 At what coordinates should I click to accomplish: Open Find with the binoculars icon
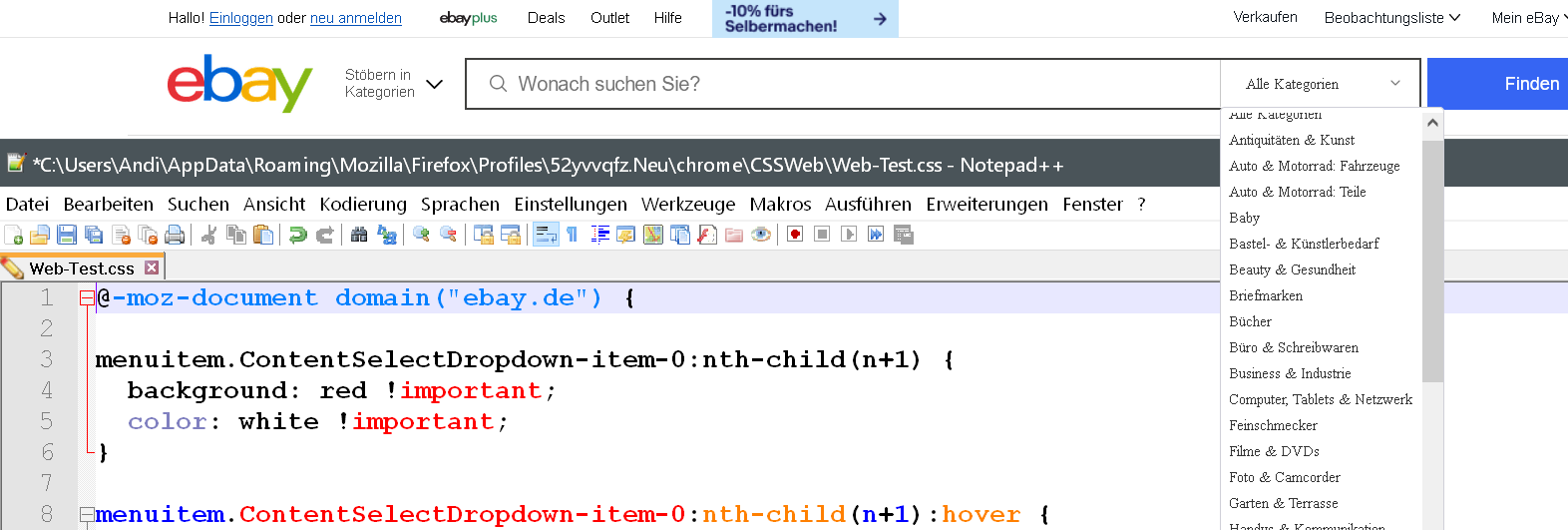(x=359, y=235)
